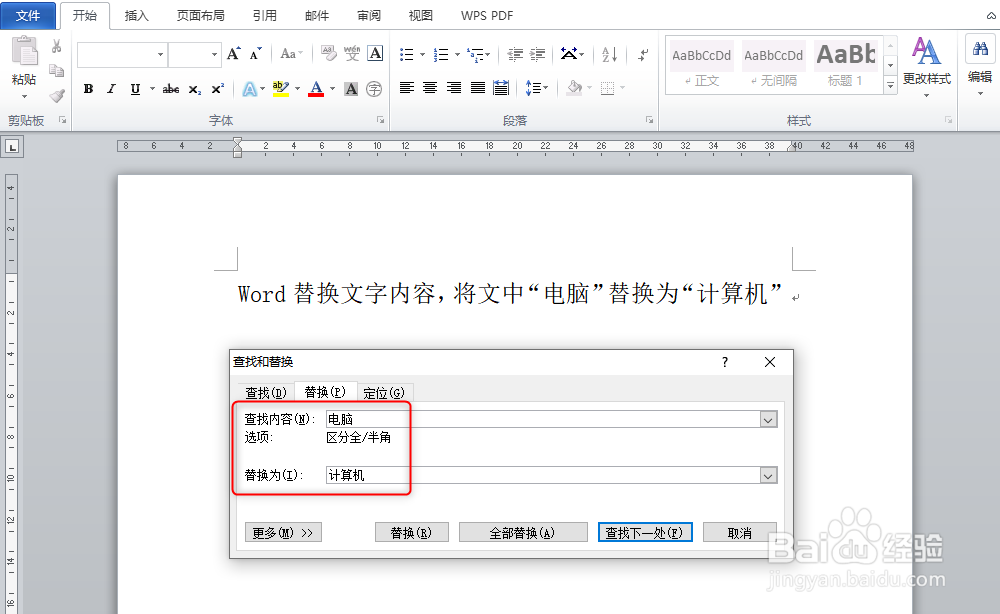Toggle italic formatting

tap(112, 89)
